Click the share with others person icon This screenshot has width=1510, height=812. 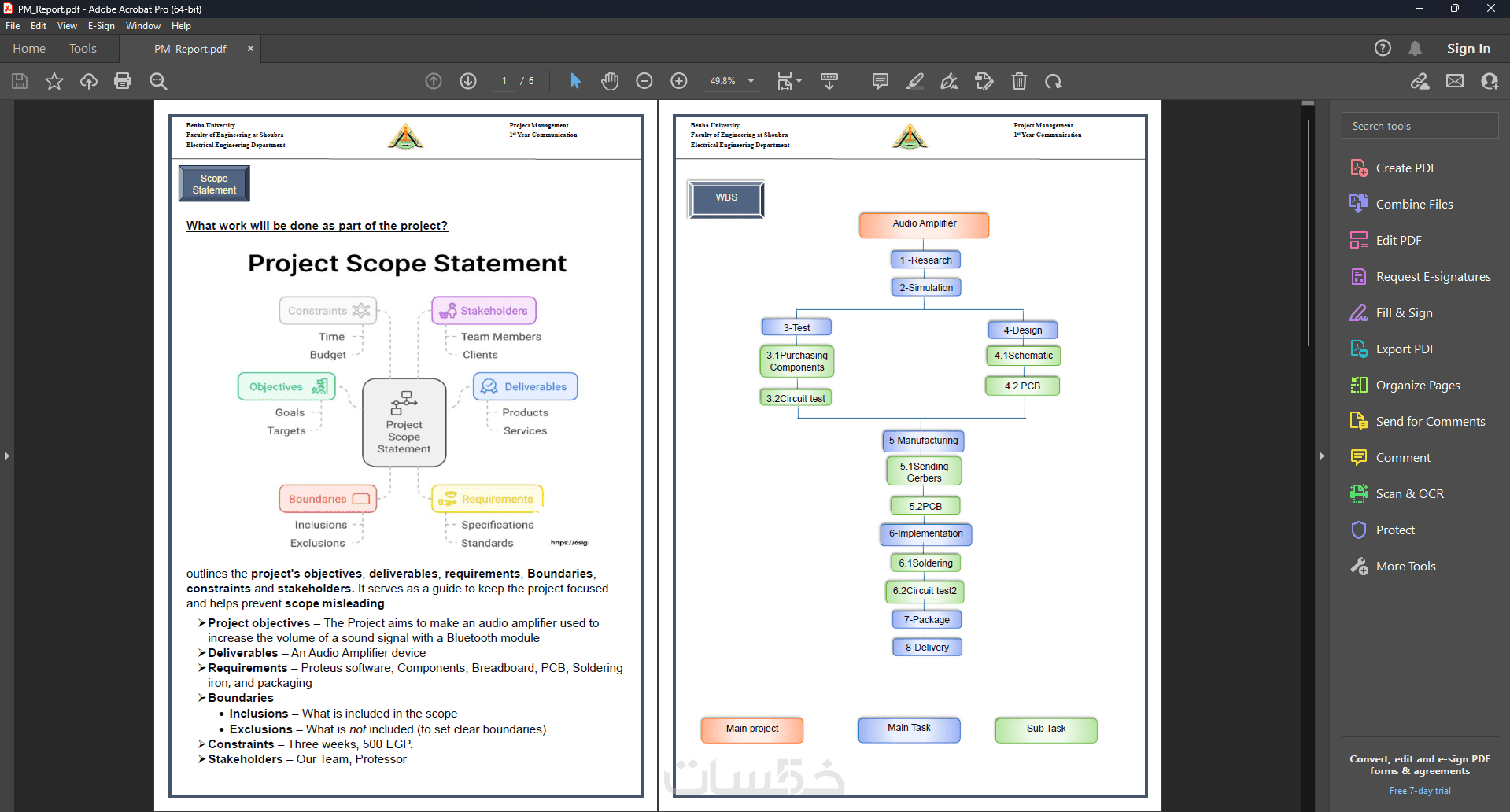tap(1490, 81)
